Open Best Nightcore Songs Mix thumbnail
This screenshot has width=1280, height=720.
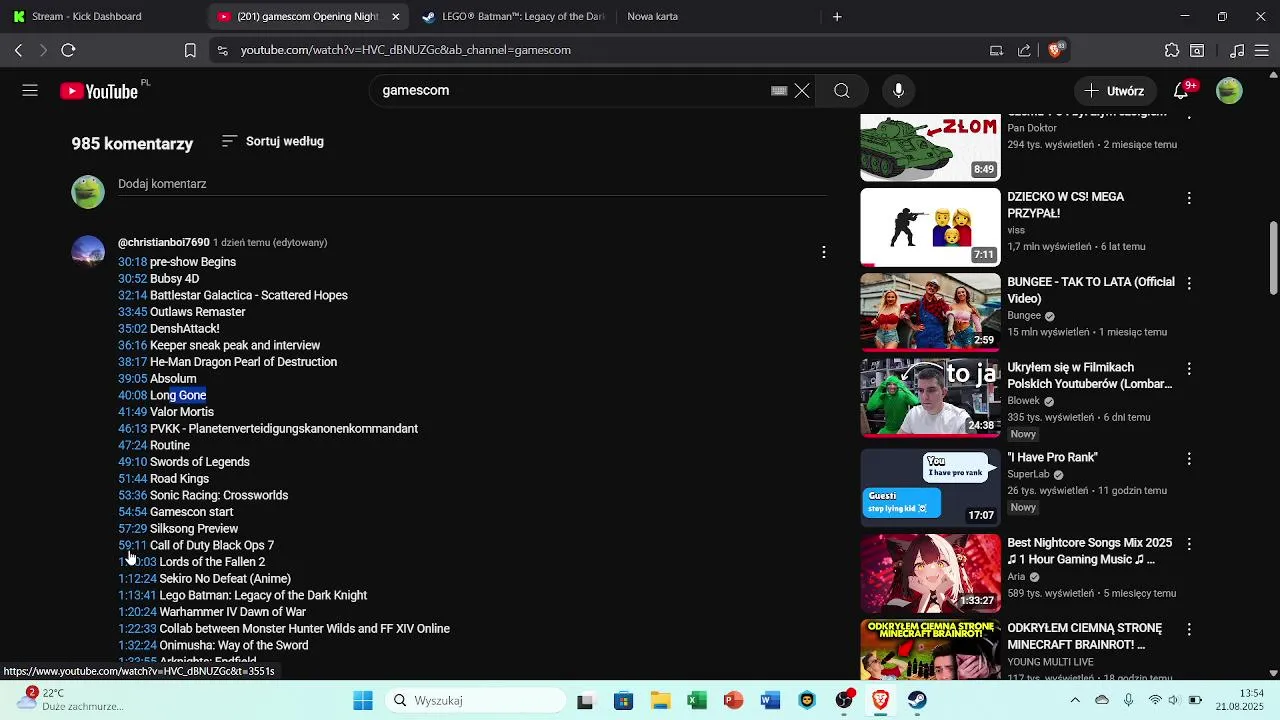[x=930, y=573]
